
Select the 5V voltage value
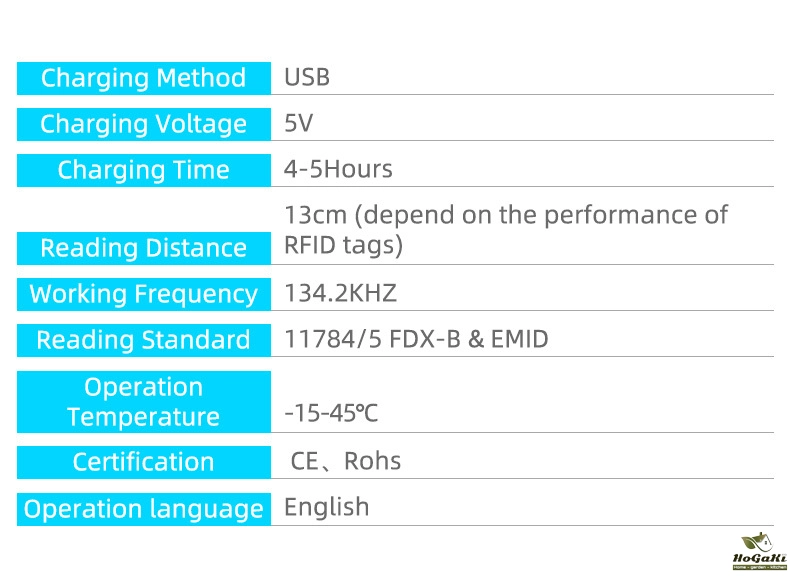point(299,123)
